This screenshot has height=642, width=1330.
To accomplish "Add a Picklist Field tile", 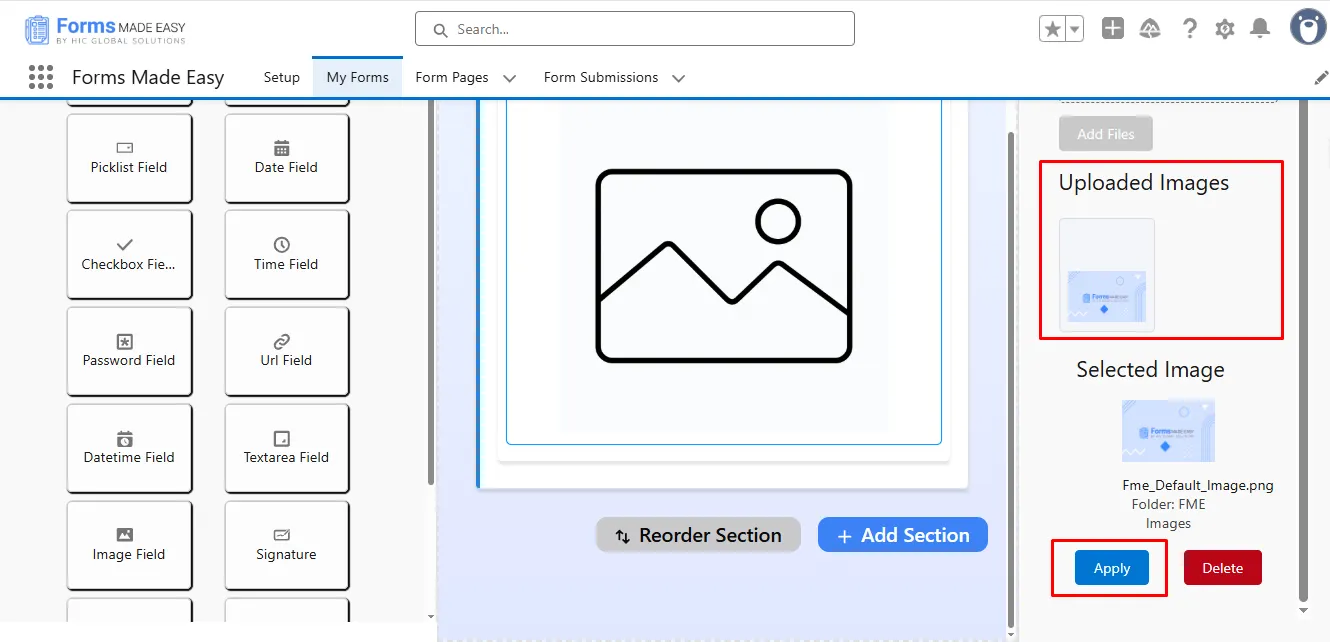I will point(129,157).
